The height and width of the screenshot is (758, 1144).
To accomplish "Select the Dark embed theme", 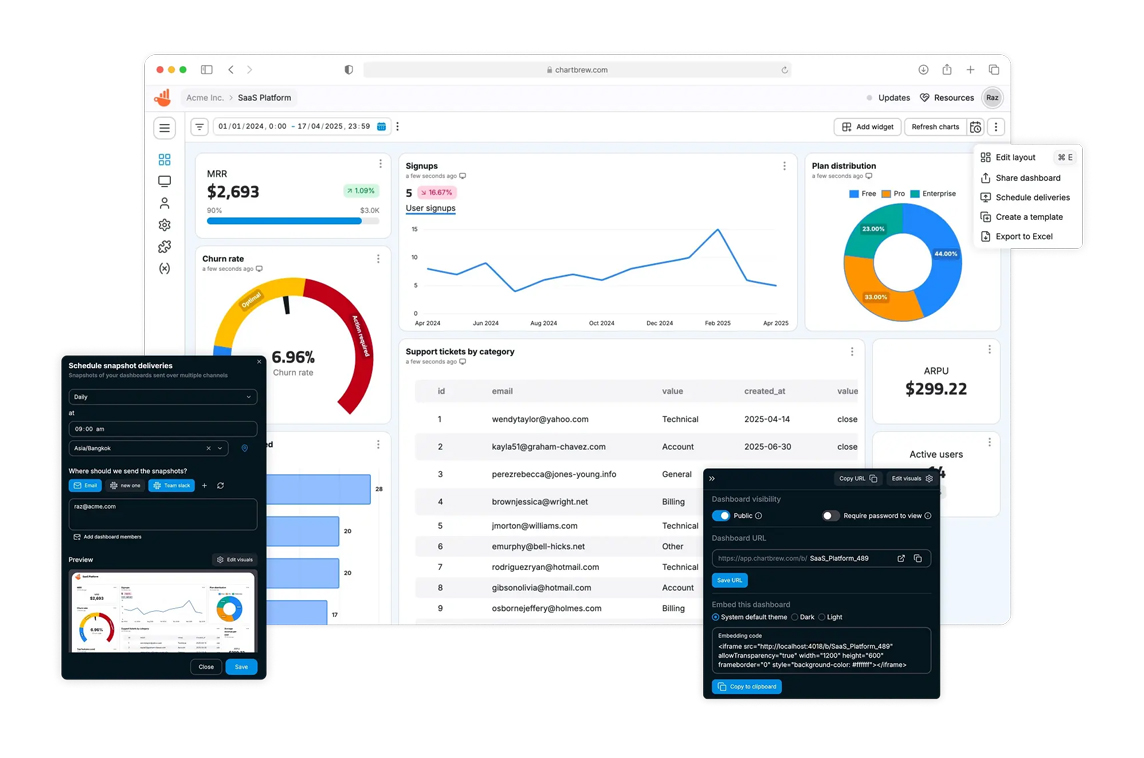I will [795, 617].
